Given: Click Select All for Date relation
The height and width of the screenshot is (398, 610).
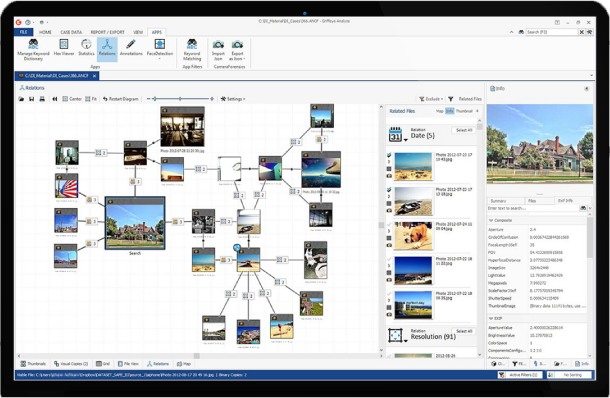Looking at the screenshot, I should [x=464, y=130].
